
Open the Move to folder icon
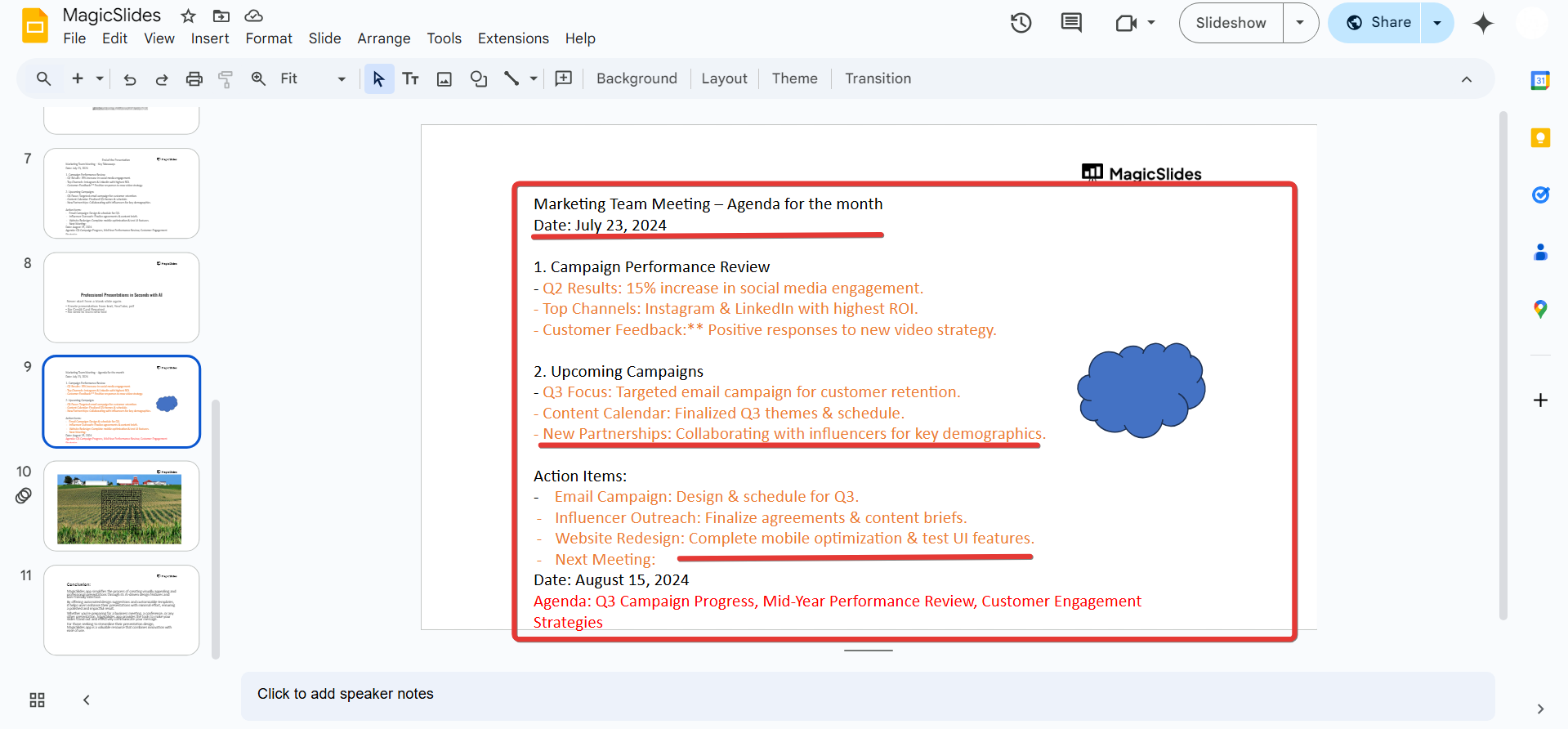click(x=221, y=16)
